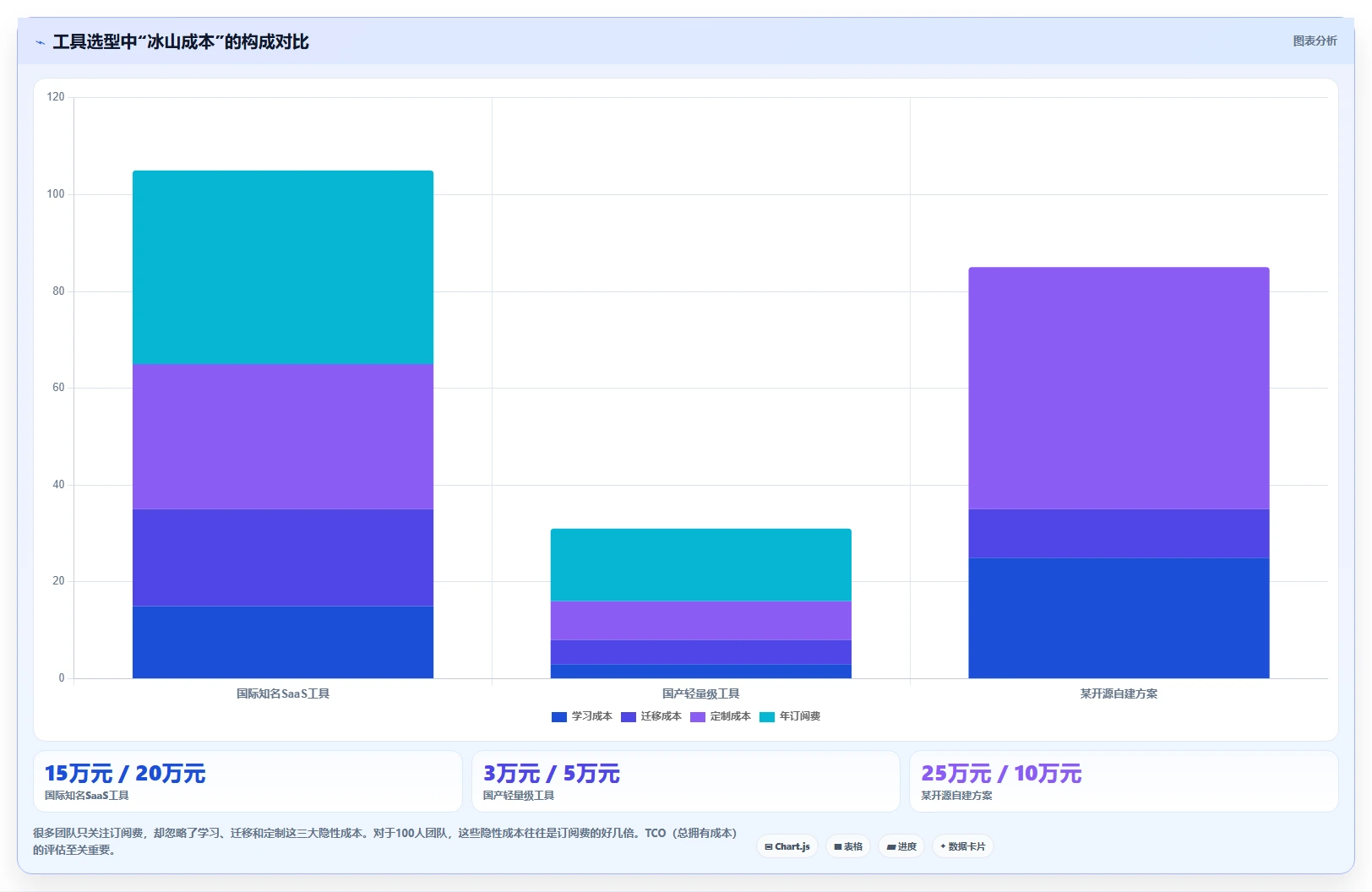Click the 某开源自建方案 caption in the third stat card
Viewport: 1372px width, 892px height.
tap(956, 796)
